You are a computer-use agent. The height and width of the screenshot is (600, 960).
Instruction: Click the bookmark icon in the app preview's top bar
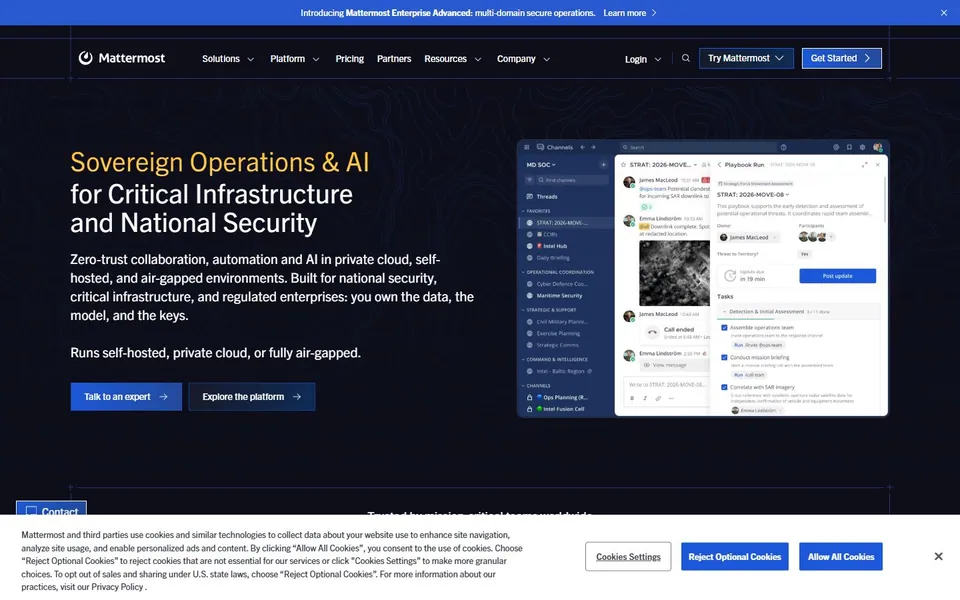tap(849, 148)
